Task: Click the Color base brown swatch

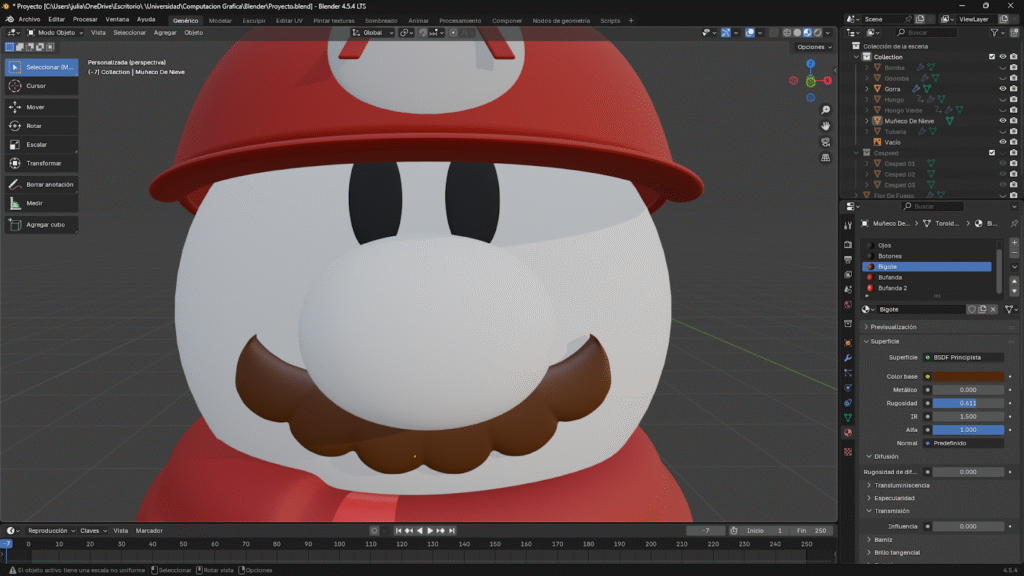Action: coord(968,376)
